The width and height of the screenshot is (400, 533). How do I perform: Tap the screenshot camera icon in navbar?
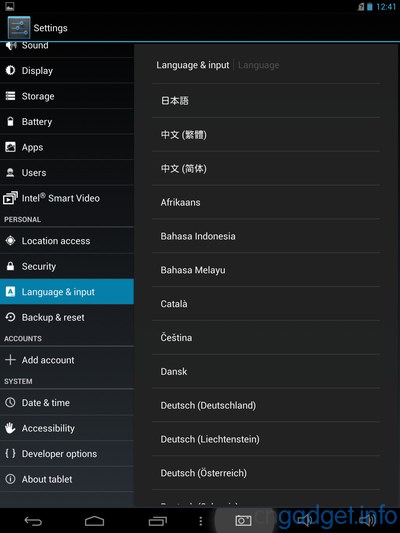pyautogui.click(x=243, y=520)
